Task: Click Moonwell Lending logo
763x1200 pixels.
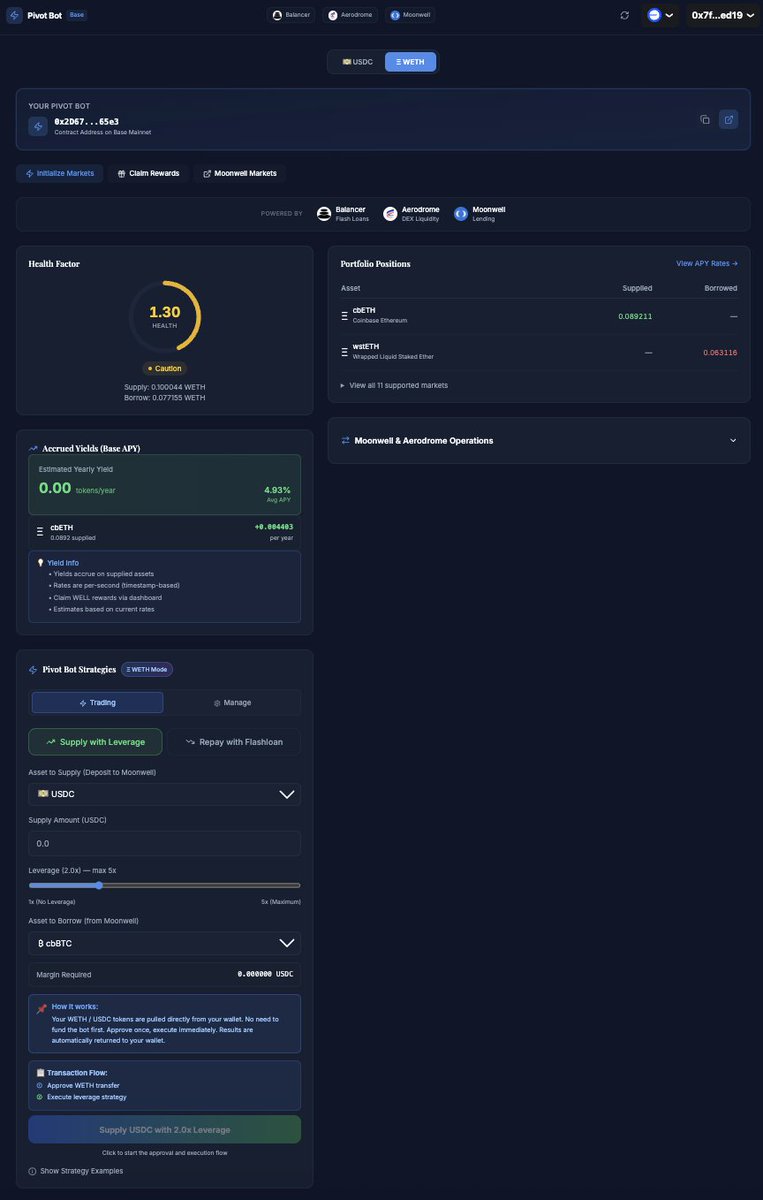Action: 461,214
